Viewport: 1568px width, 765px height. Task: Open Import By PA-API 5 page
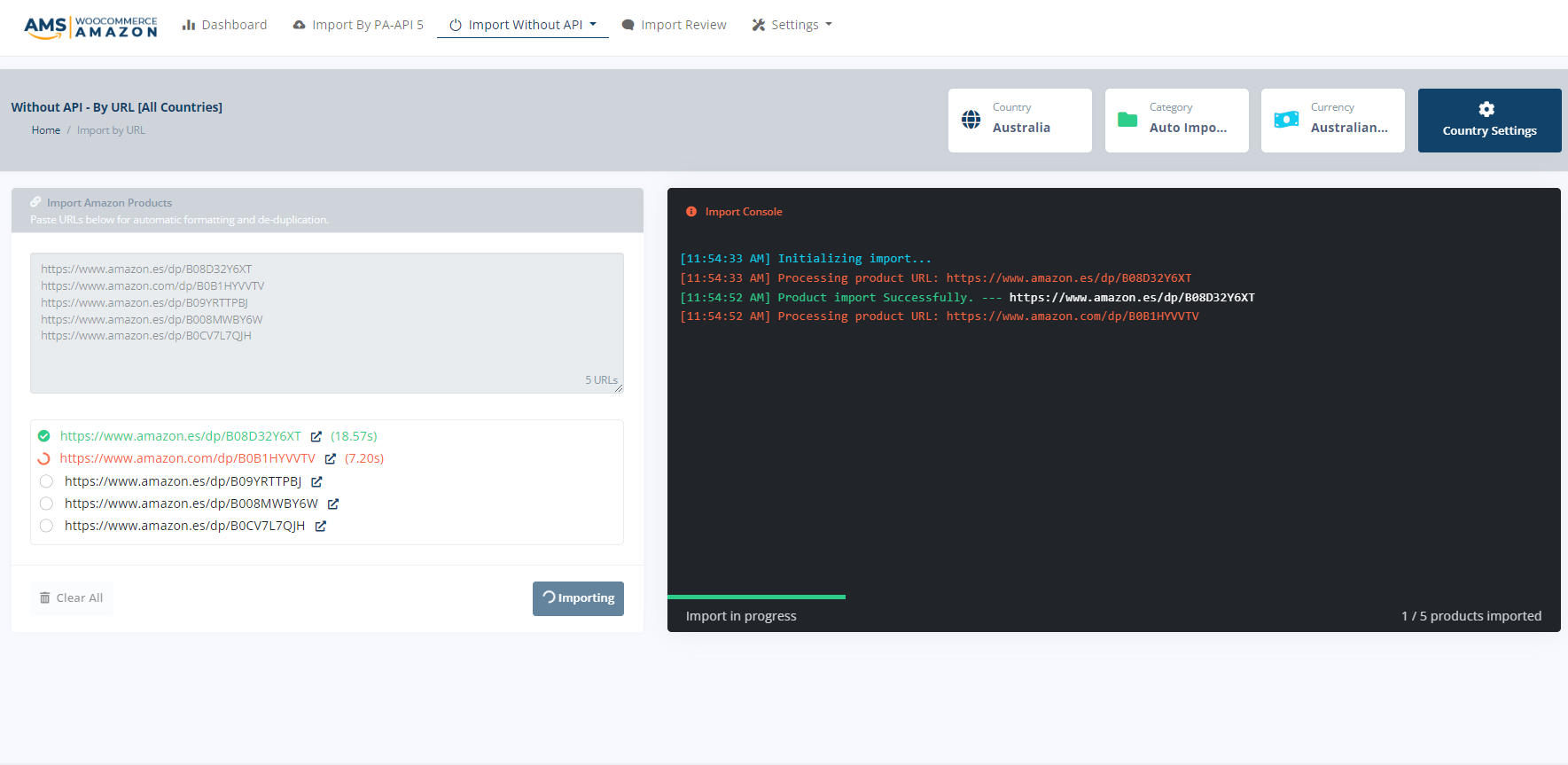tap(358, 25)
